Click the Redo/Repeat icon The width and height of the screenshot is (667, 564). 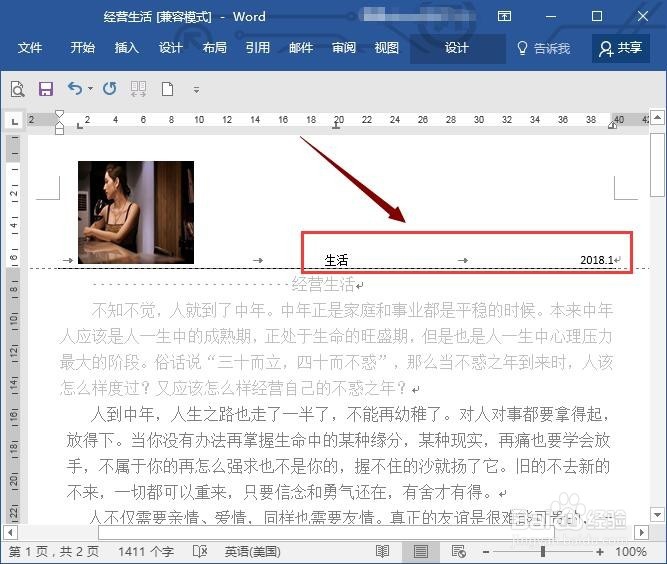109,88
